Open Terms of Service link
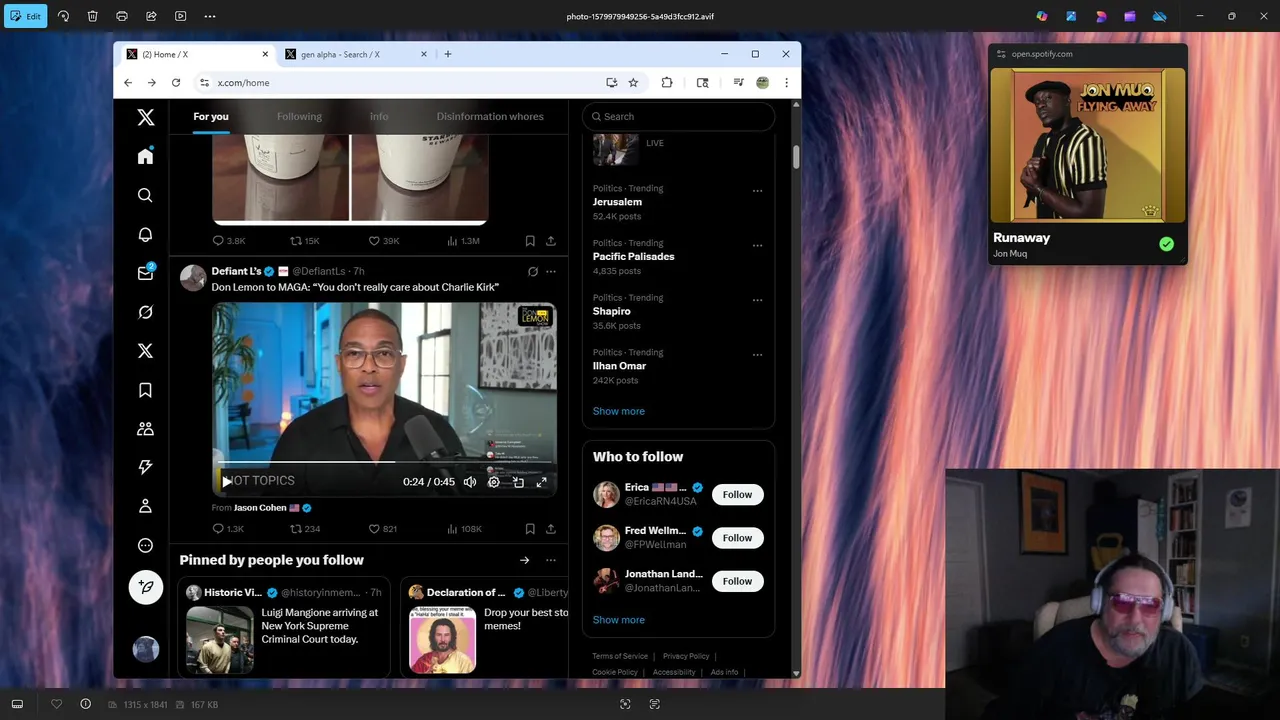Screen dimensions: 1280x720 (620, 656)
